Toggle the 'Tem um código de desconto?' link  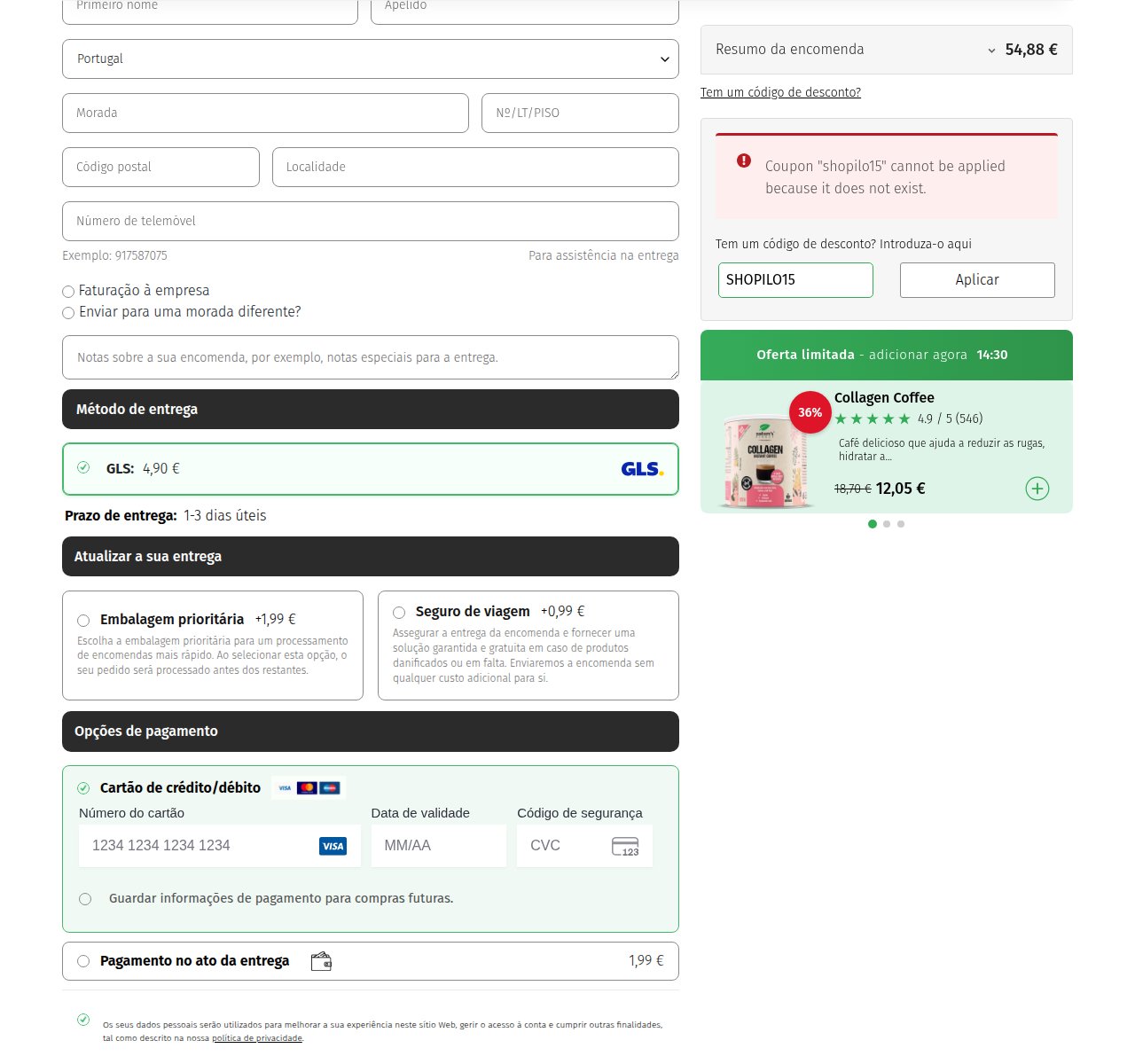click(x=780, y=92)
